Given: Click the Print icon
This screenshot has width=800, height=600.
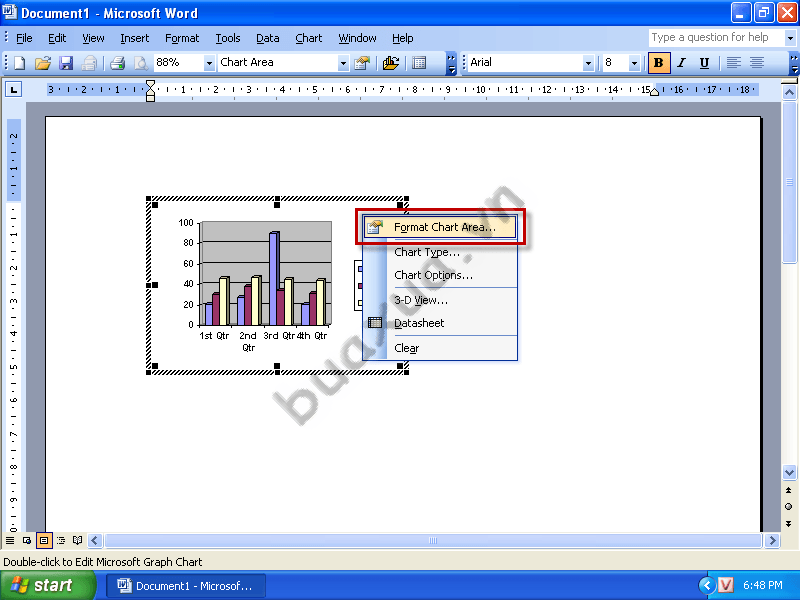Looking at the screenshot, I should (117, 63).
